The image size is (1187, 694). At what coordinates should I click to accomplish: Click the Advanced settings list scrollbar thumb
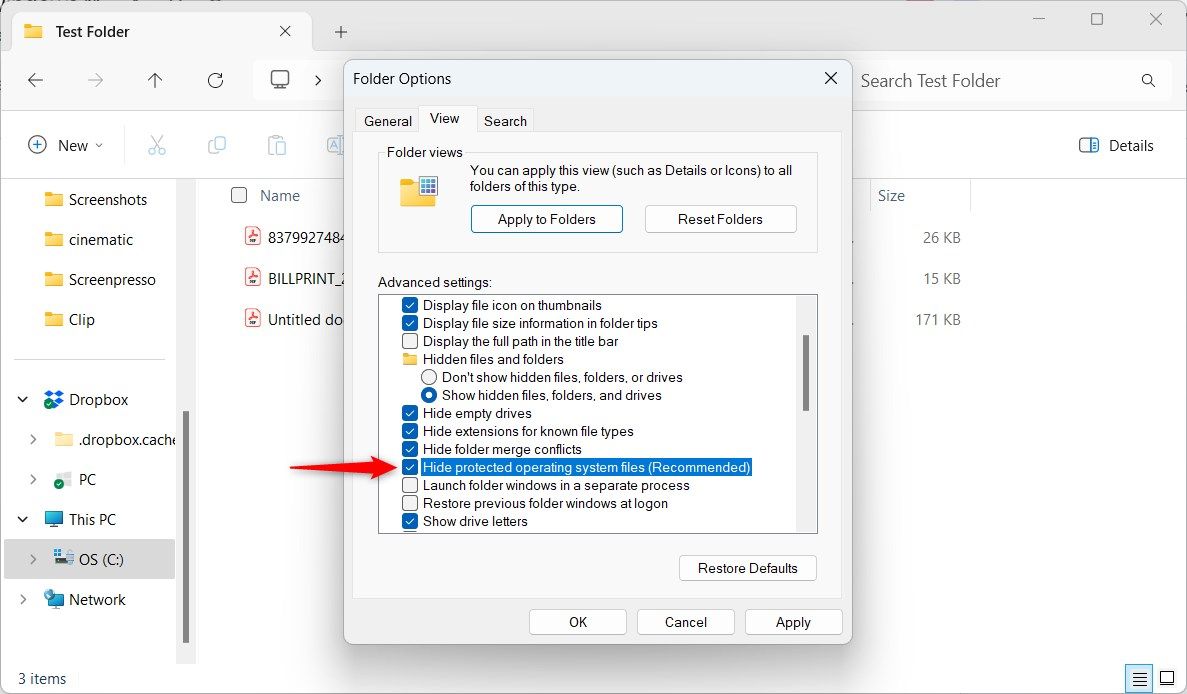(x=805, y=373)
